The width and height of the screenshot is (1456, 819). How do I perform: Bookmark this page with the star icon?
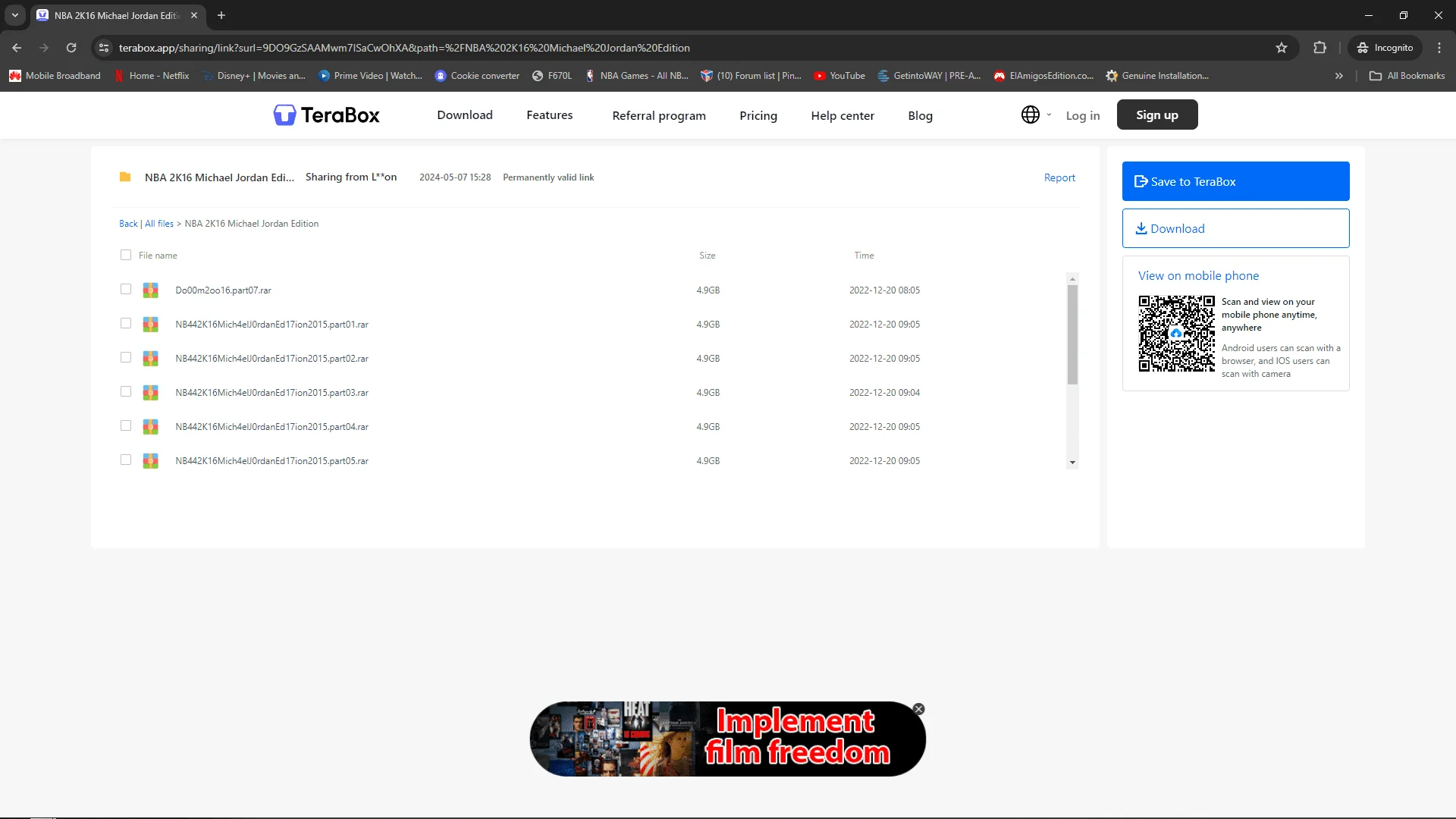(1282, 48)
